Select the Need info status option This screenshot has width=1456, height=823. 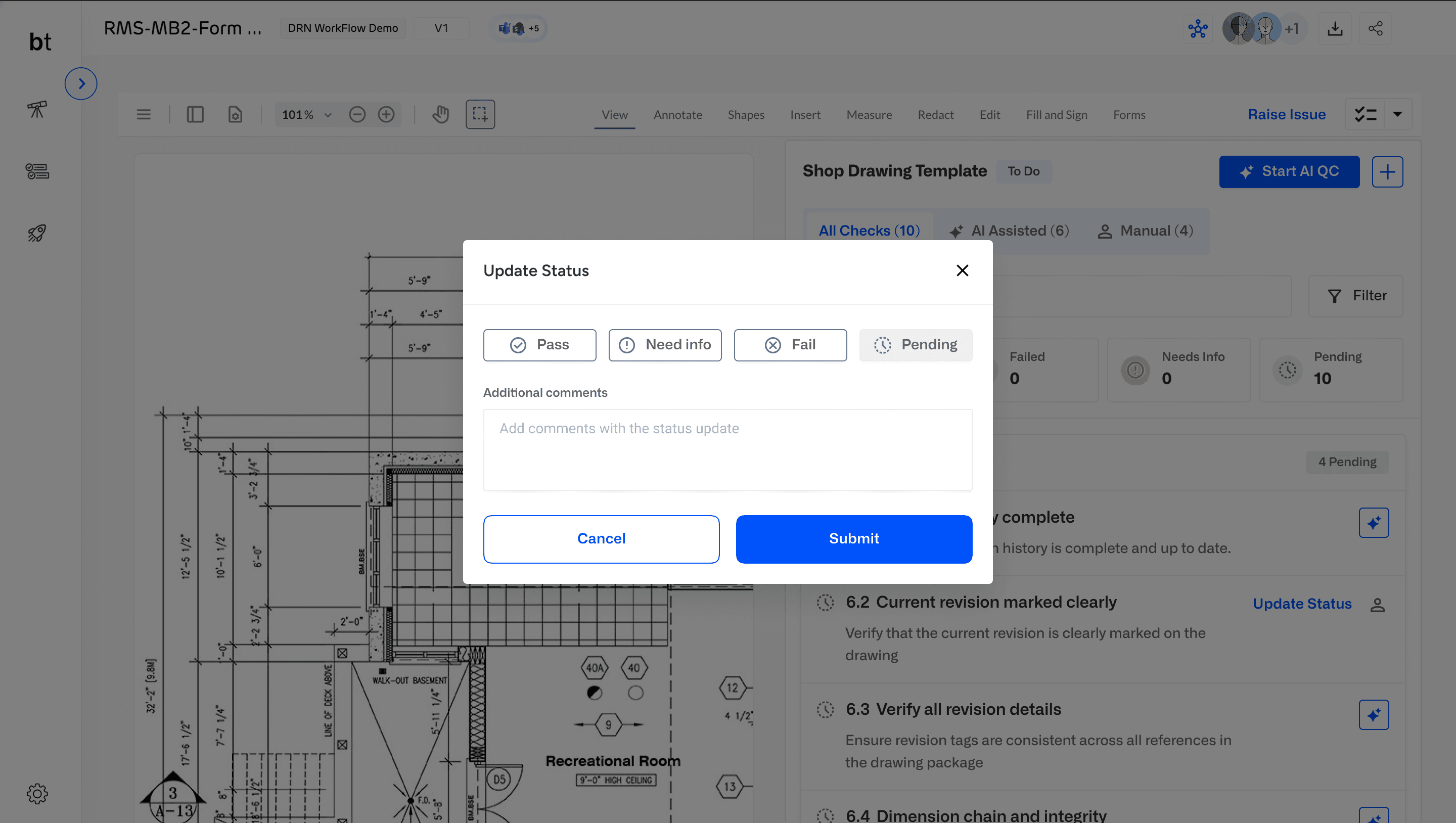pyautogui.click(x=665, y=345)
